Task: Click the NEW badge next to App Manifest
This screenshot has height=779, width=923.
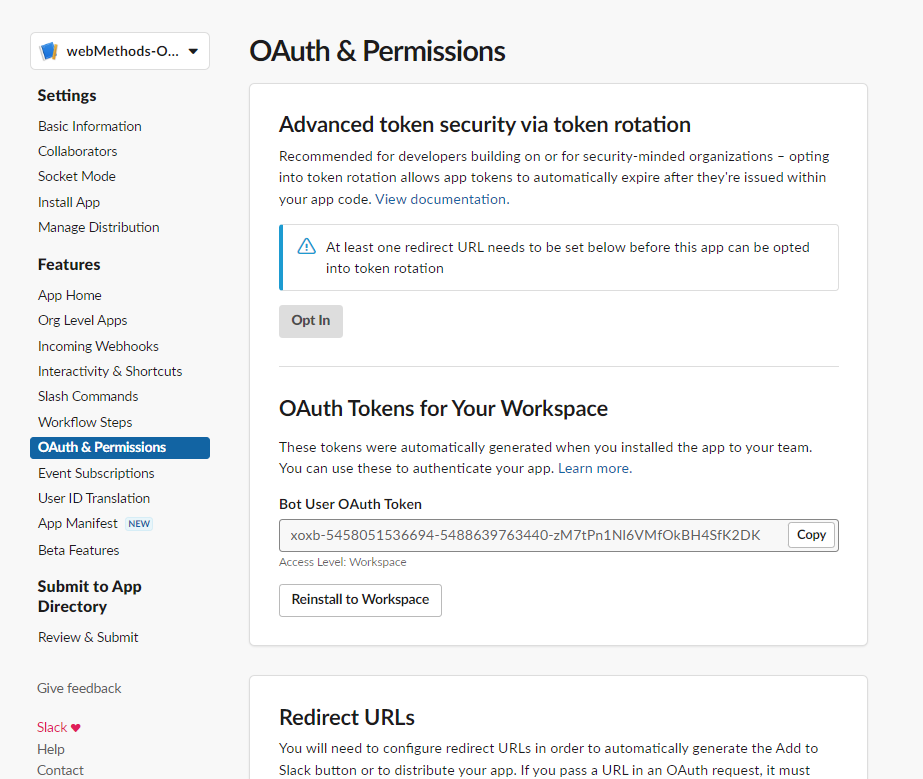Action: tap(139, 524)
